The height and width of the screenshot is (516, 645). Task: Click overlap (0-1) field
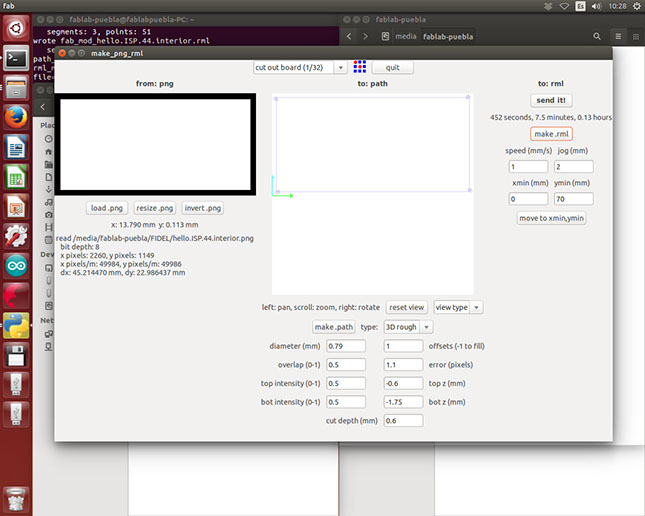tap(346, 365)
